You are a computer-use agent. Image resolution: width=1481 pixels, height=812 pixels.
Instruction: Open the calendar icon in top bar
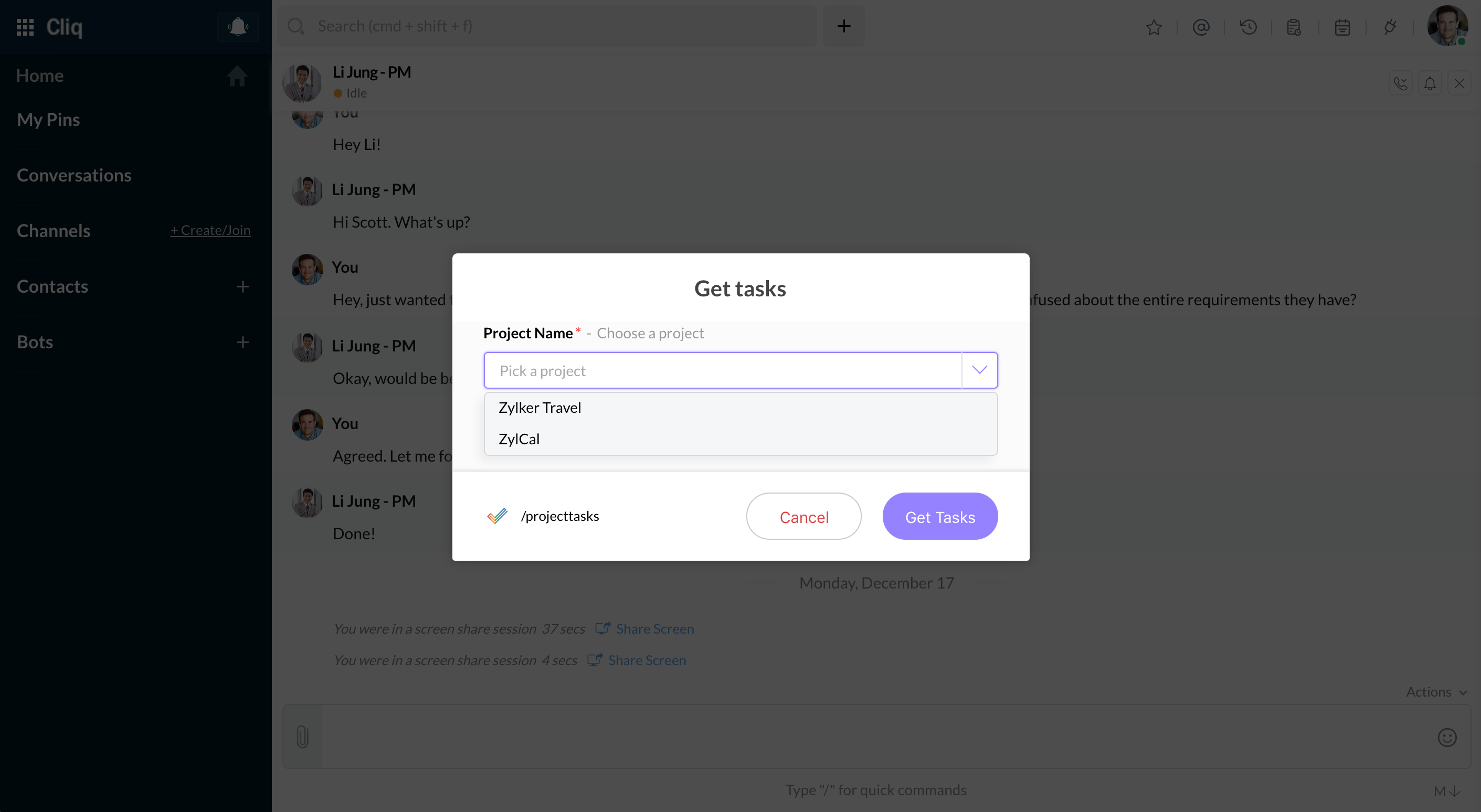(1342, 27)
